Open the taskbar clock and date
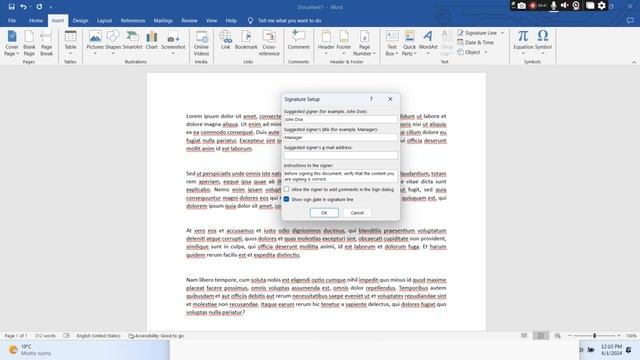The width and height of the screenshot is (640, 360). [611, 350]
